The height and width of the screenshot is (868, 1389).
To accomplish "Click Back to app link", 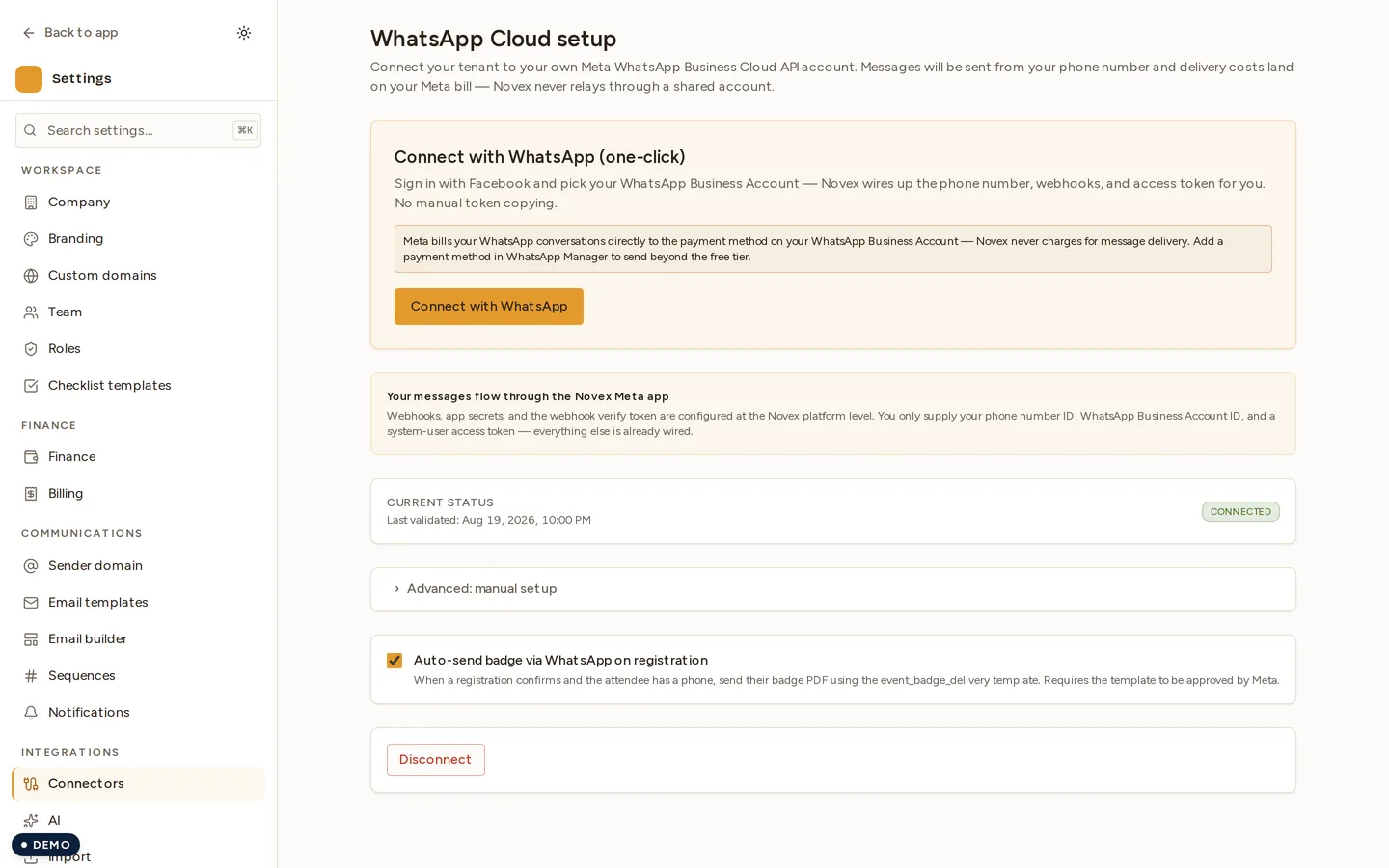I will pos(70,33).
